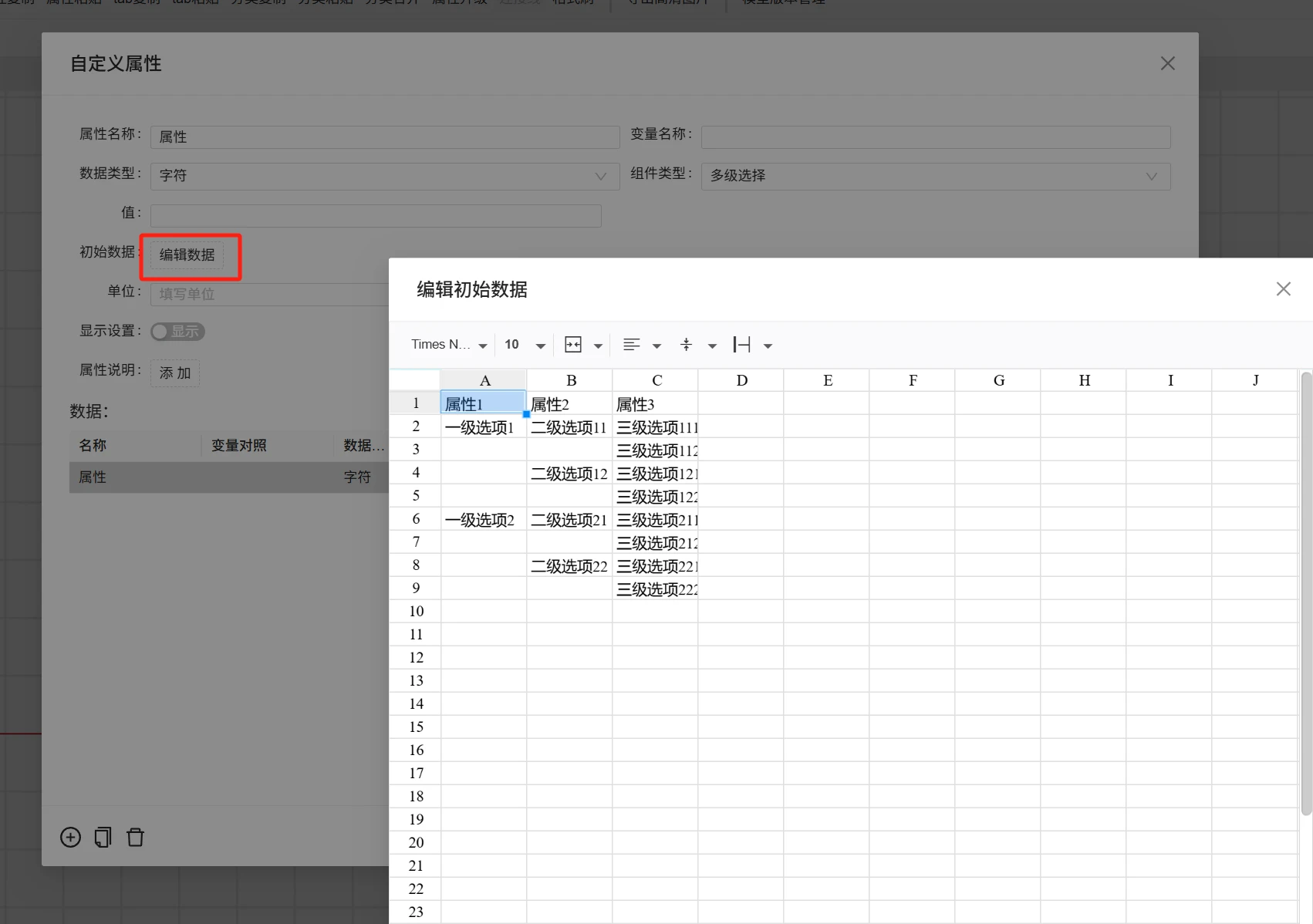The image size is (1313, 924).
Task: Click the add attribute plus icon
Action: (x=70, y=838)
